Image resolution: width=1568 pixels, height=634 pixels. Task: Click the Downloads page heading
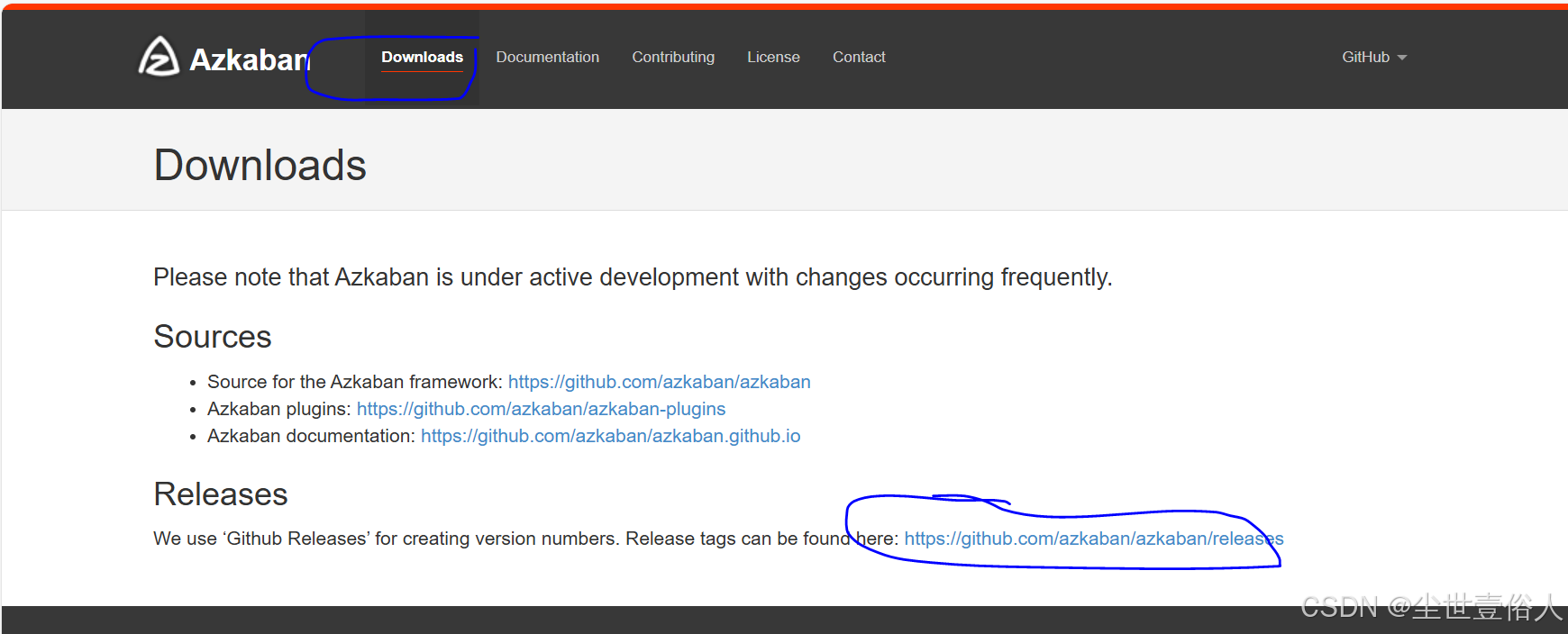[x=260, y=166]
